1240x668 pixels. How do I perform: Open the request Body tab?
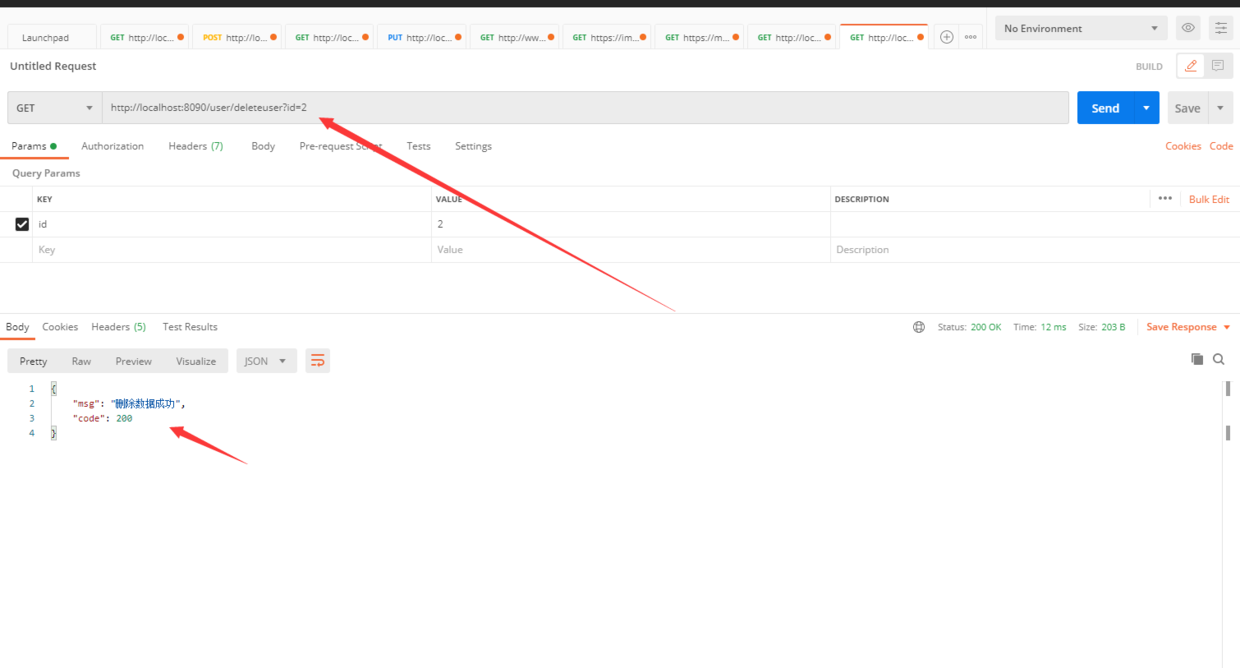coord(263,146)
